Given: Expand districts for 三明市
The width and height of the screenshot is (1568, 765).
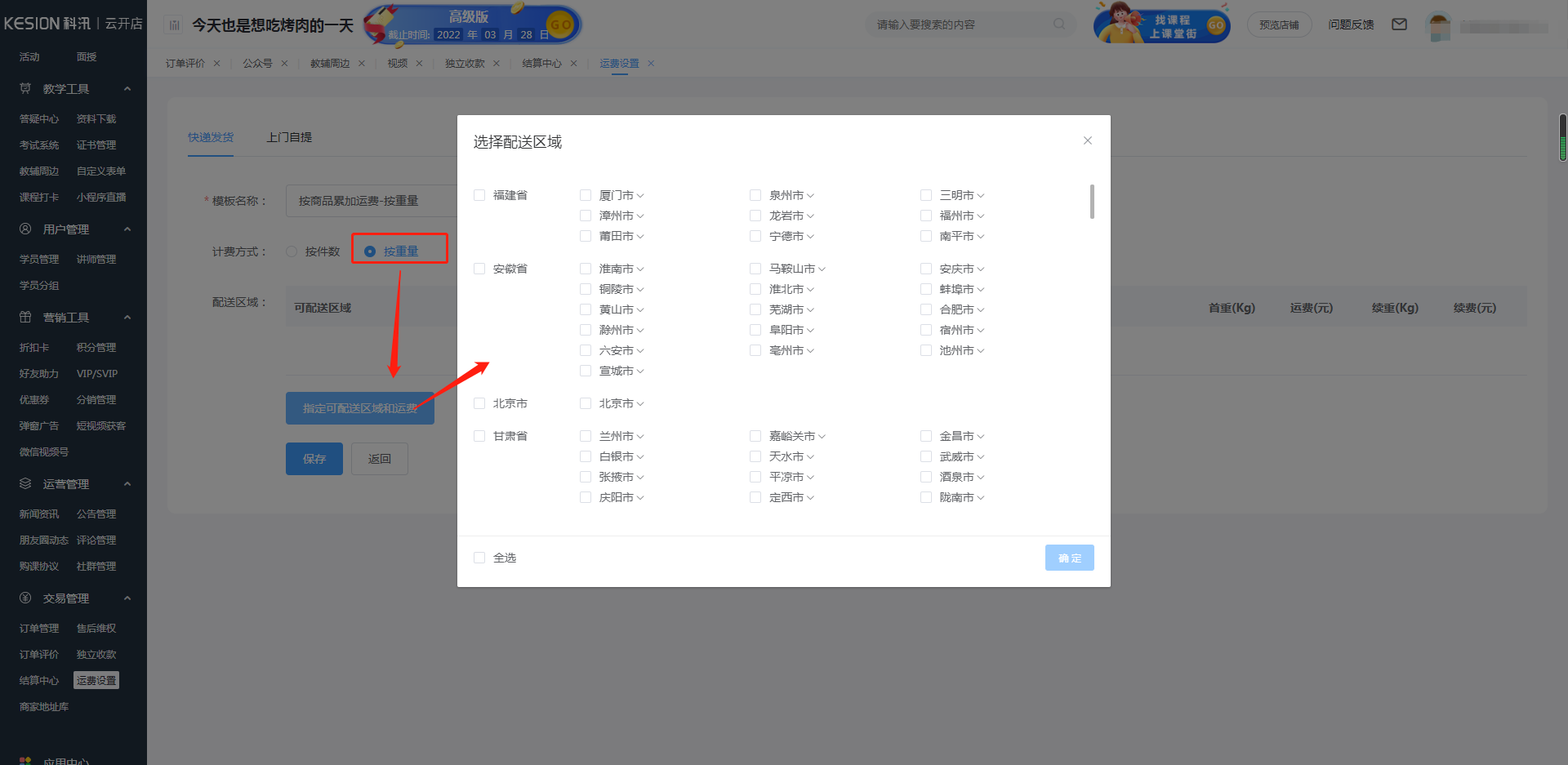Looking at the screenshot, I should click(981, 195).
